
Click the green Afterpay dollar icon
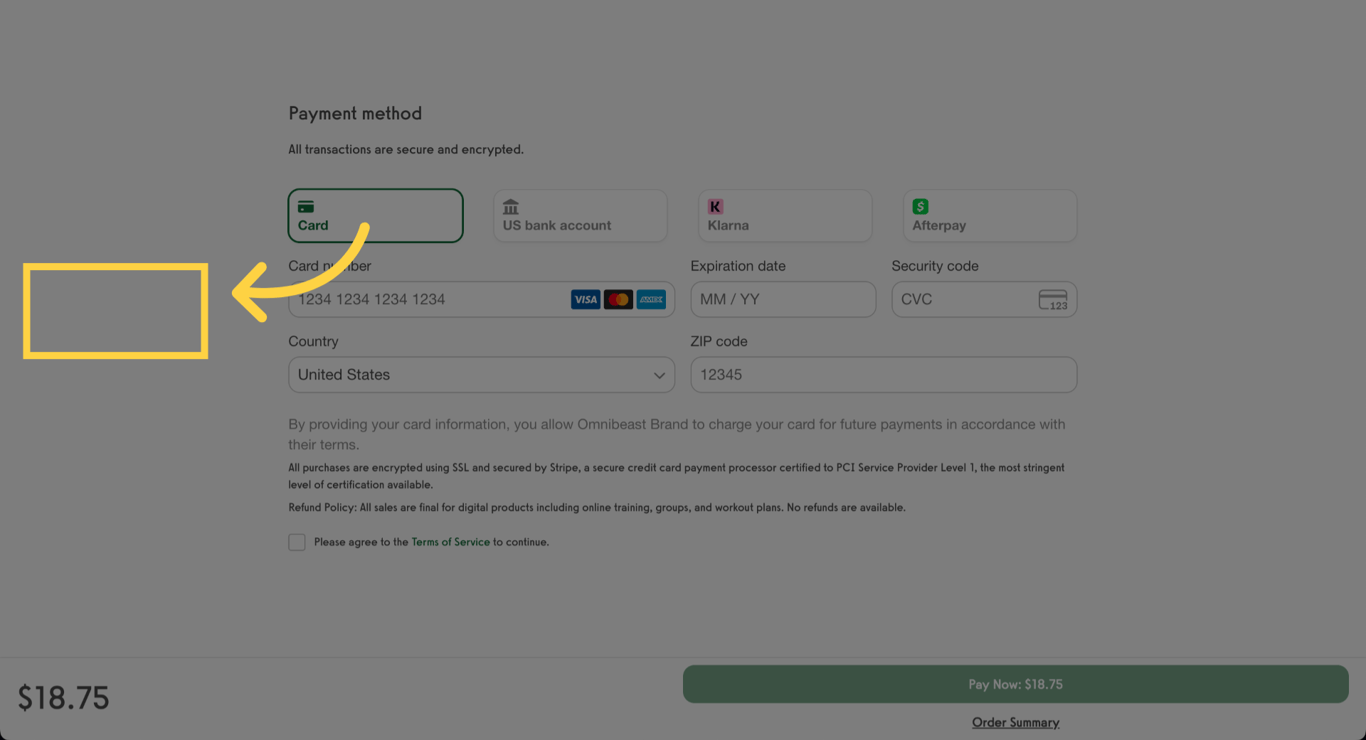pos(920,206)
